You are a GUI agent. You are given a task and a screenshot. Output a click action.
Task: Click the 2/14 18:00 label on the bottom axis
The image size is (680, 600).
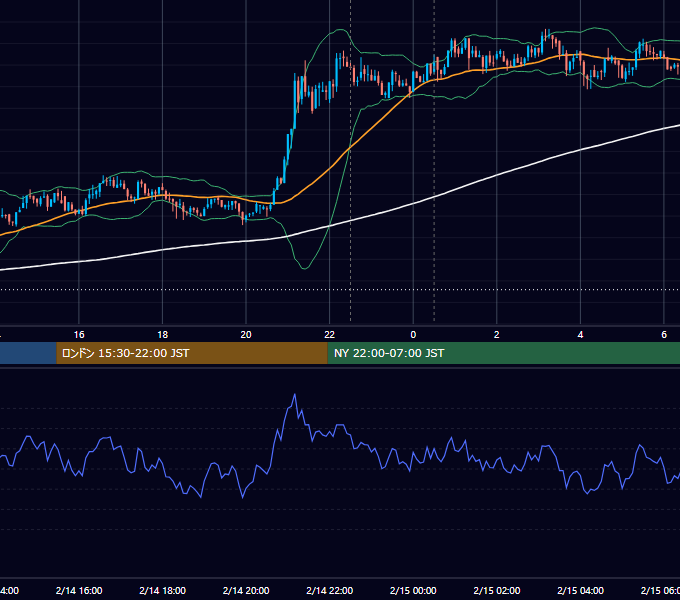point(163,591)
